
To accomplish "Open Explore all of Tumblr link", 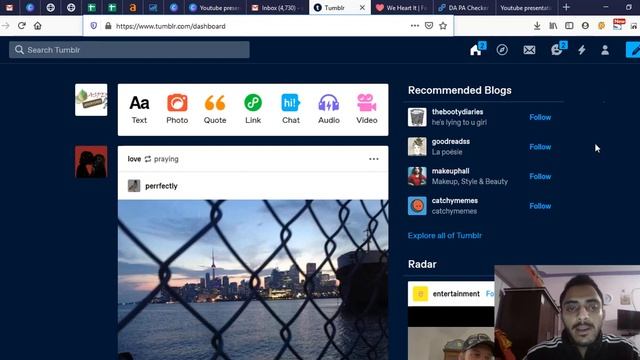I will 444,236.
